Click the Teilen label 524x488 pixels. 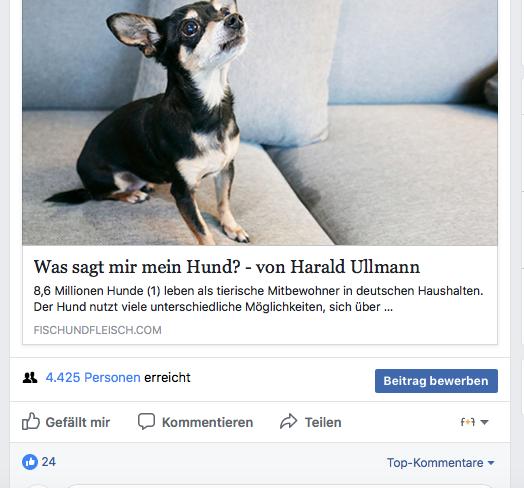tap(323, 422)
